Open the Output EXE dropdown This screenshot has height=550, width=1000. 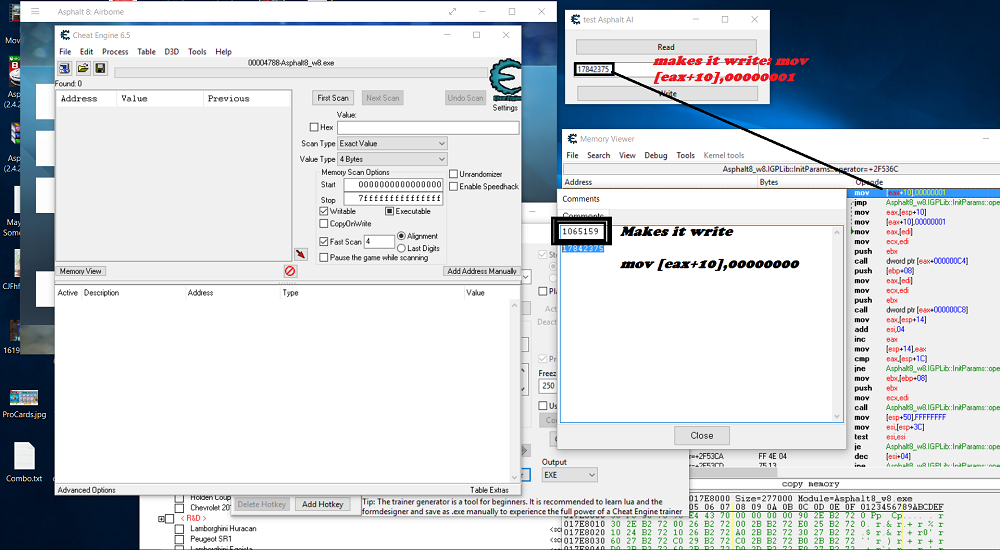coord(570,475)
